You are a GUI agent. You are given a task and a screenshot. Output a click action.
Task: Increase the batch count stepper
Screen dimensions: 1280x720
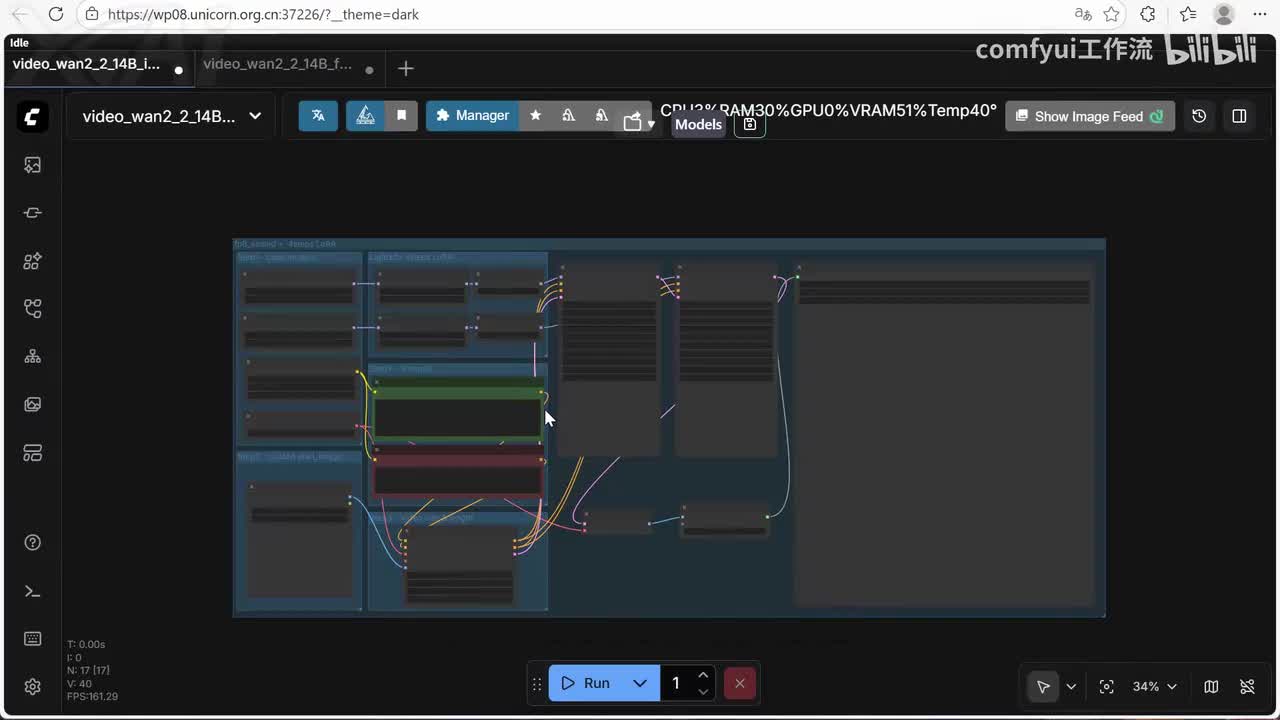coord(703,675)
